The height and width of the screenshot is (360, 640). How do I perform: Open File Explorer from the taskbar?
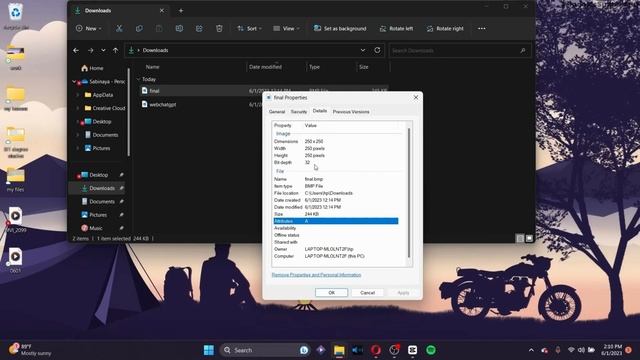pyautogui.click(x=339, y=350)
